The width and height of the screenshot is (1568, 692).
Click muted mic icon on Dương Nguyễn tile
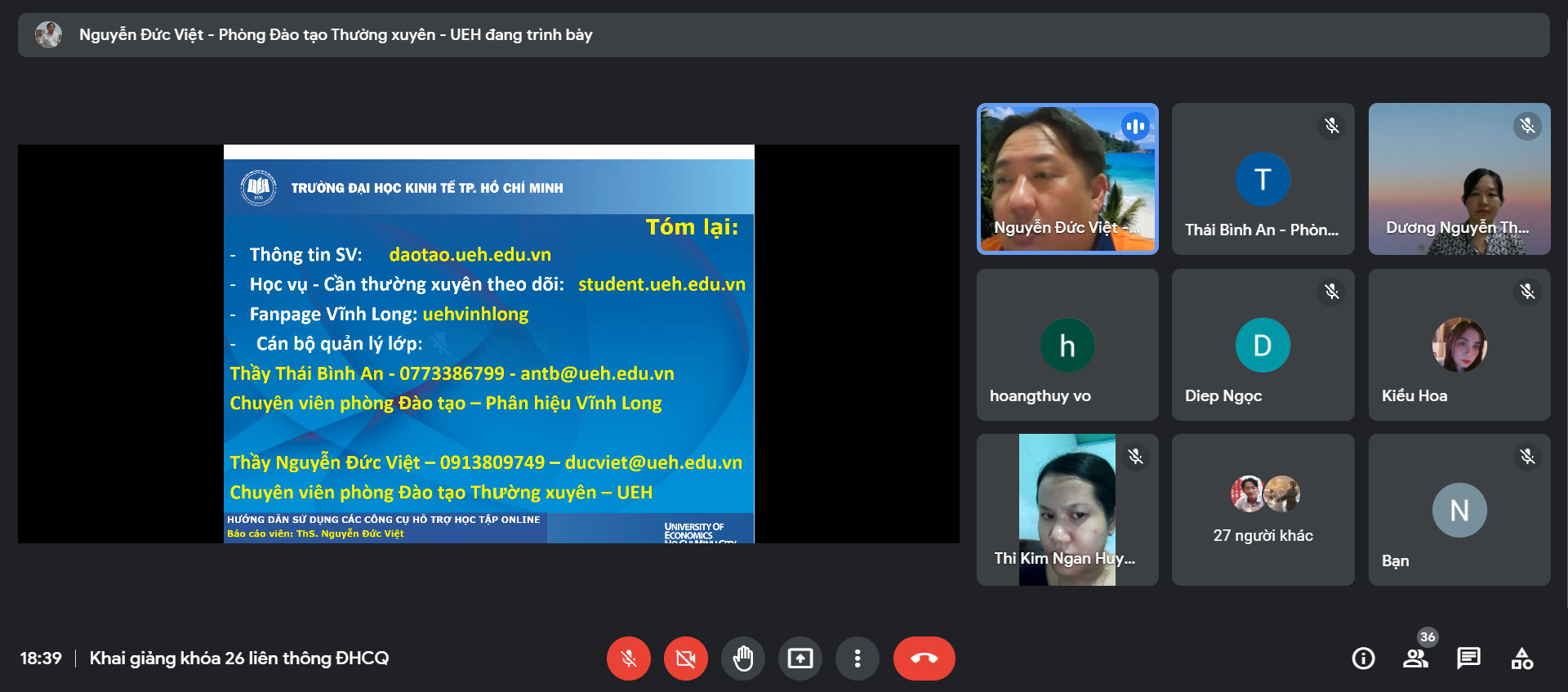tap(1527, 126)
